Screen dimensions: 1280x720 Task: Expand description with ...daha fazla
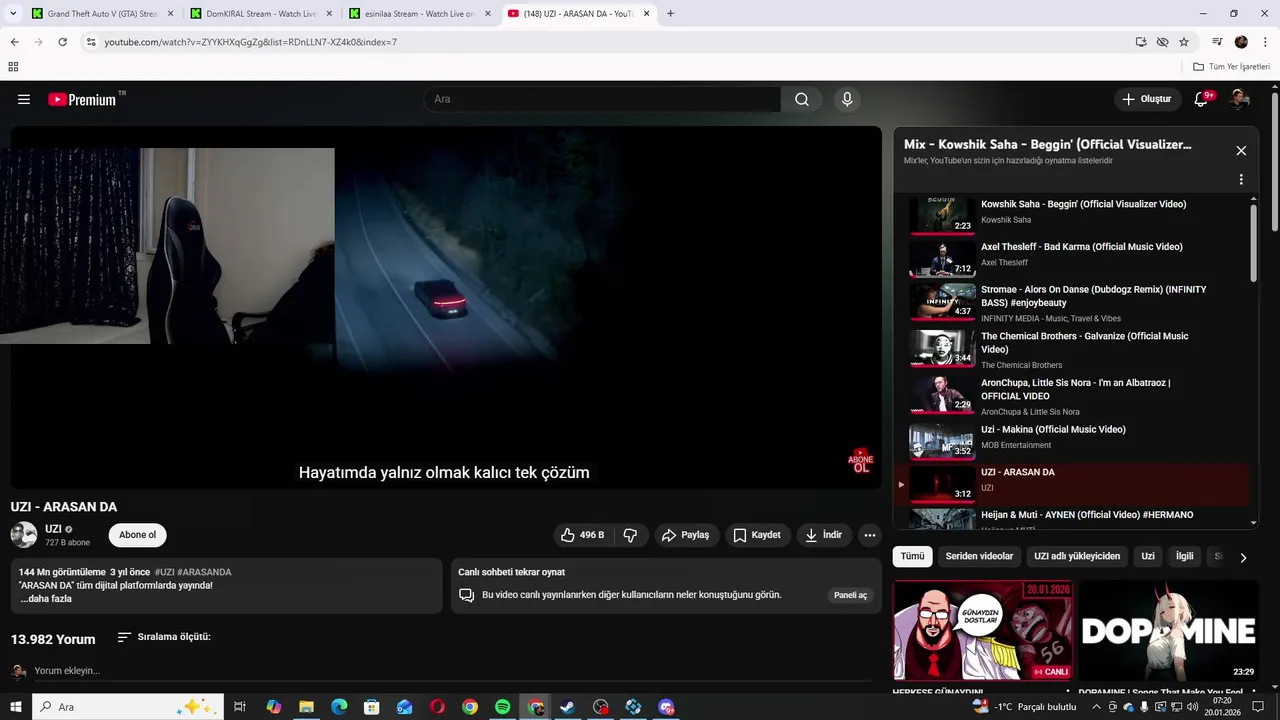(x=46, y=599)
